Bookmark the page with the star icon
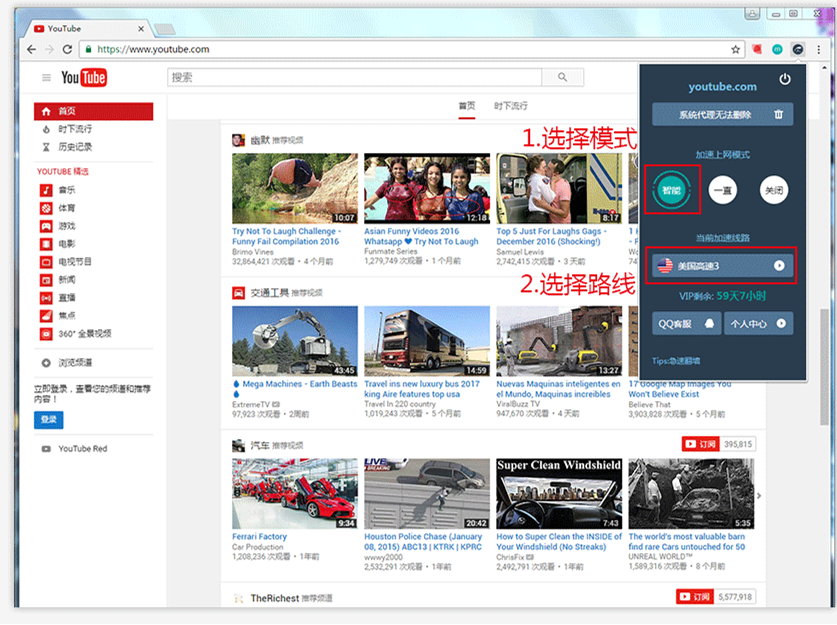837x625 pixels. (736, 49)
